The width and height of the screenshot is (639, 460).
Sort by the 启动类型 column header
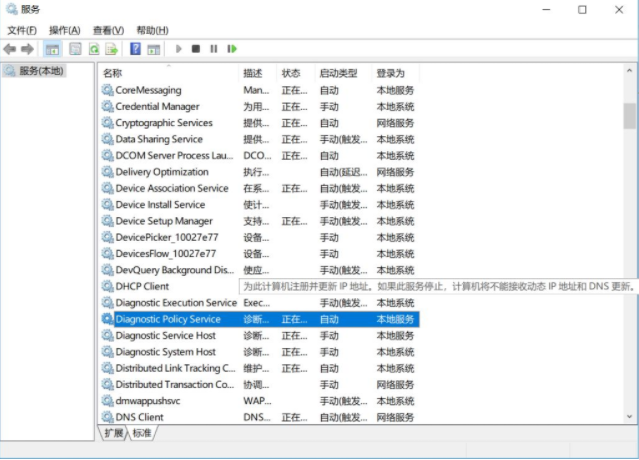(x=337, y=73)
